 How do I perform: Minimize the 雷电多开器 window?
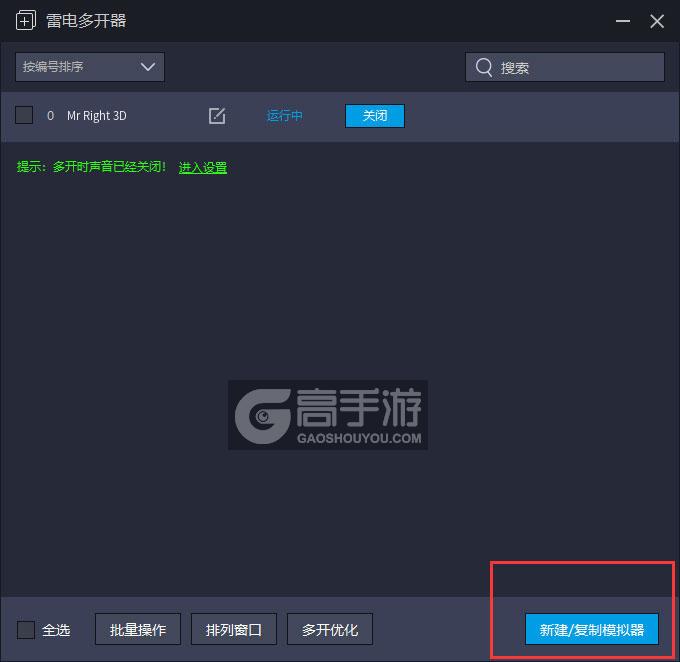click(623, 21)
